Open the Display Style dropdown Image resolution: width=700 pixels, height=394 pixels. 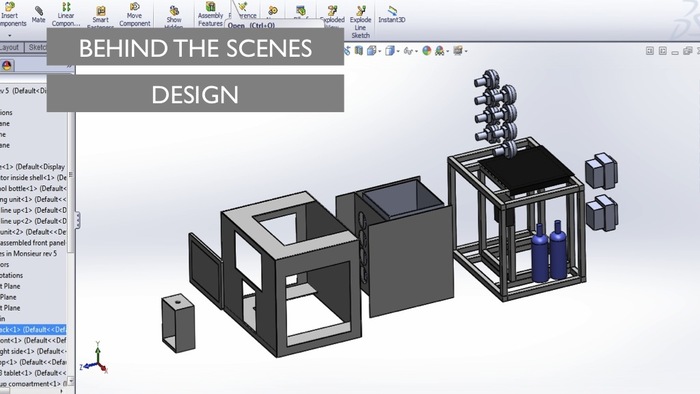click(392, 51)
